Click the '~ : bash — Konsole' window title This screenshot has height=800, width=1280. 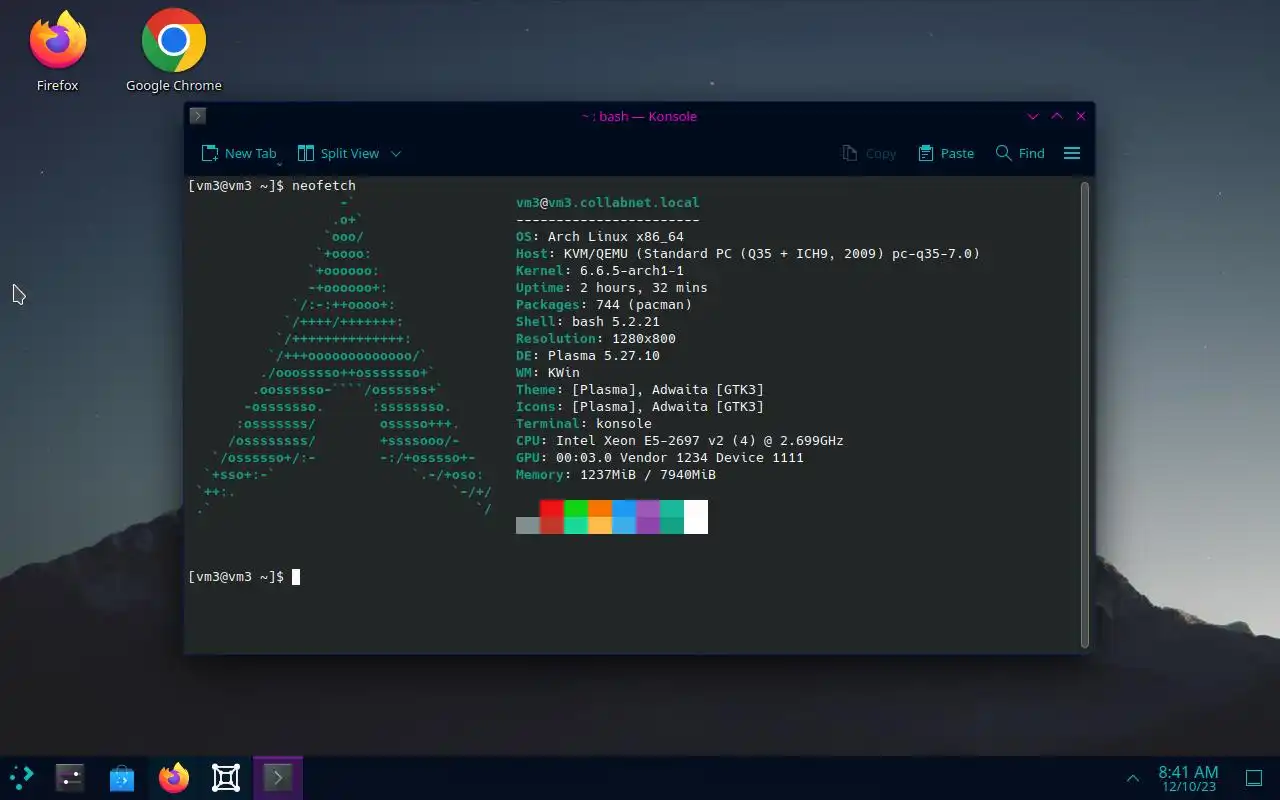click(639, 116)
